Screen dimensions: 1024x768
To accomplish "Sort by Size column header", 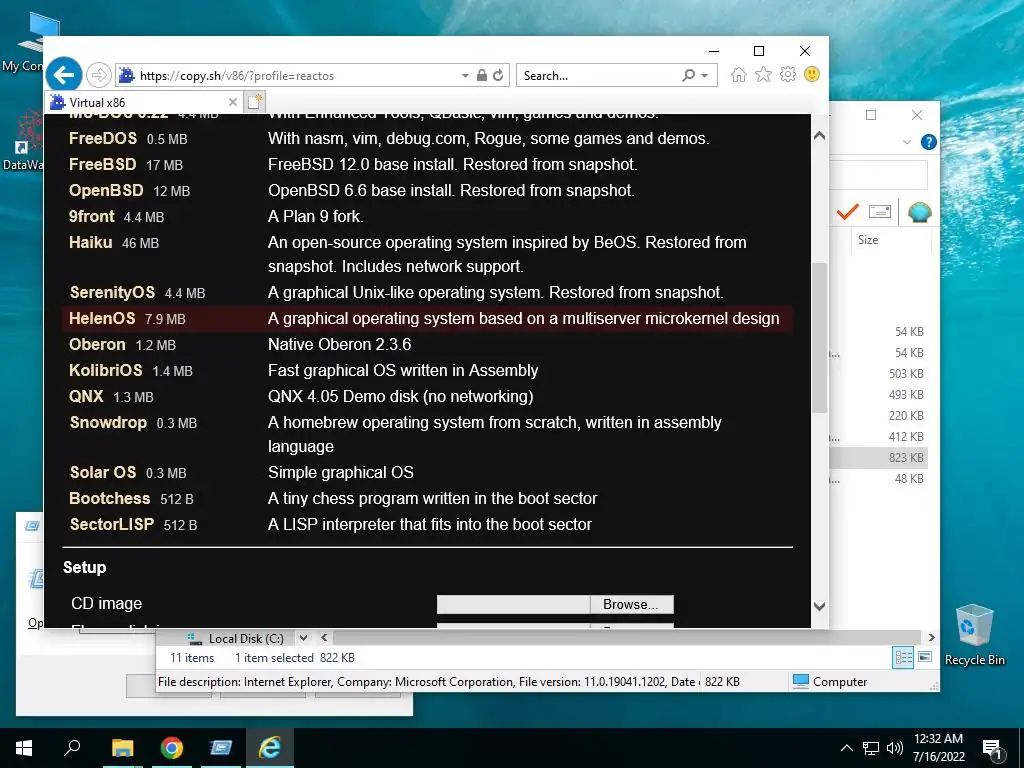I will point(868,240).
